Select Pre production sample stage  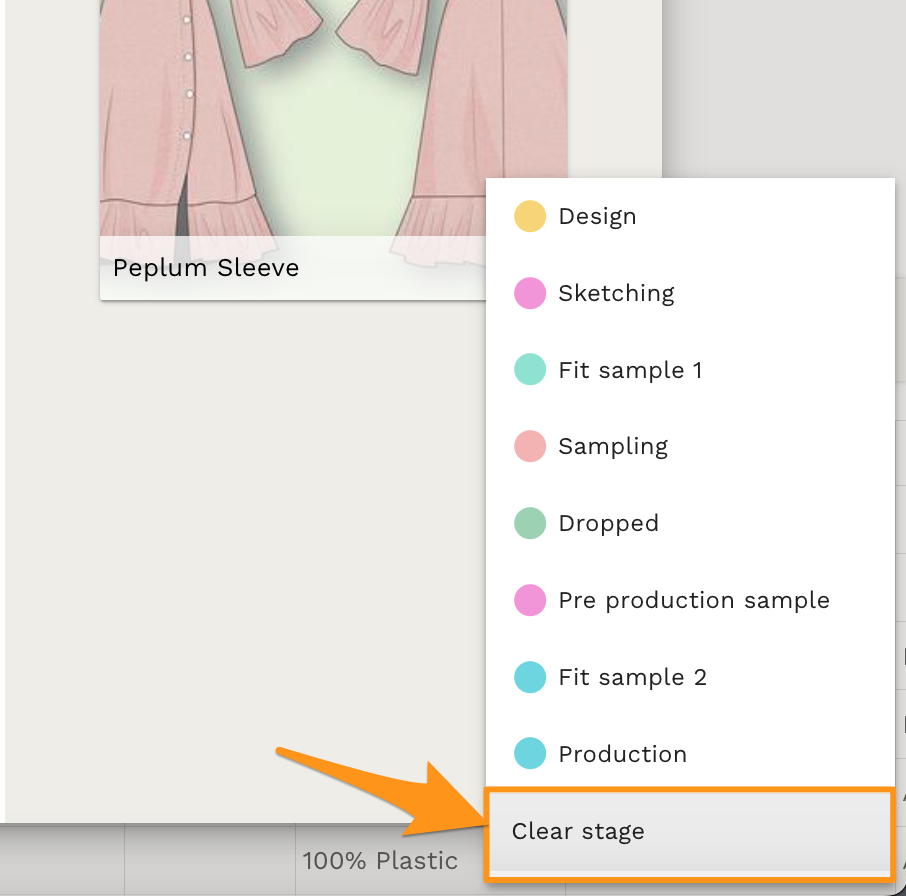click(694, 601)
